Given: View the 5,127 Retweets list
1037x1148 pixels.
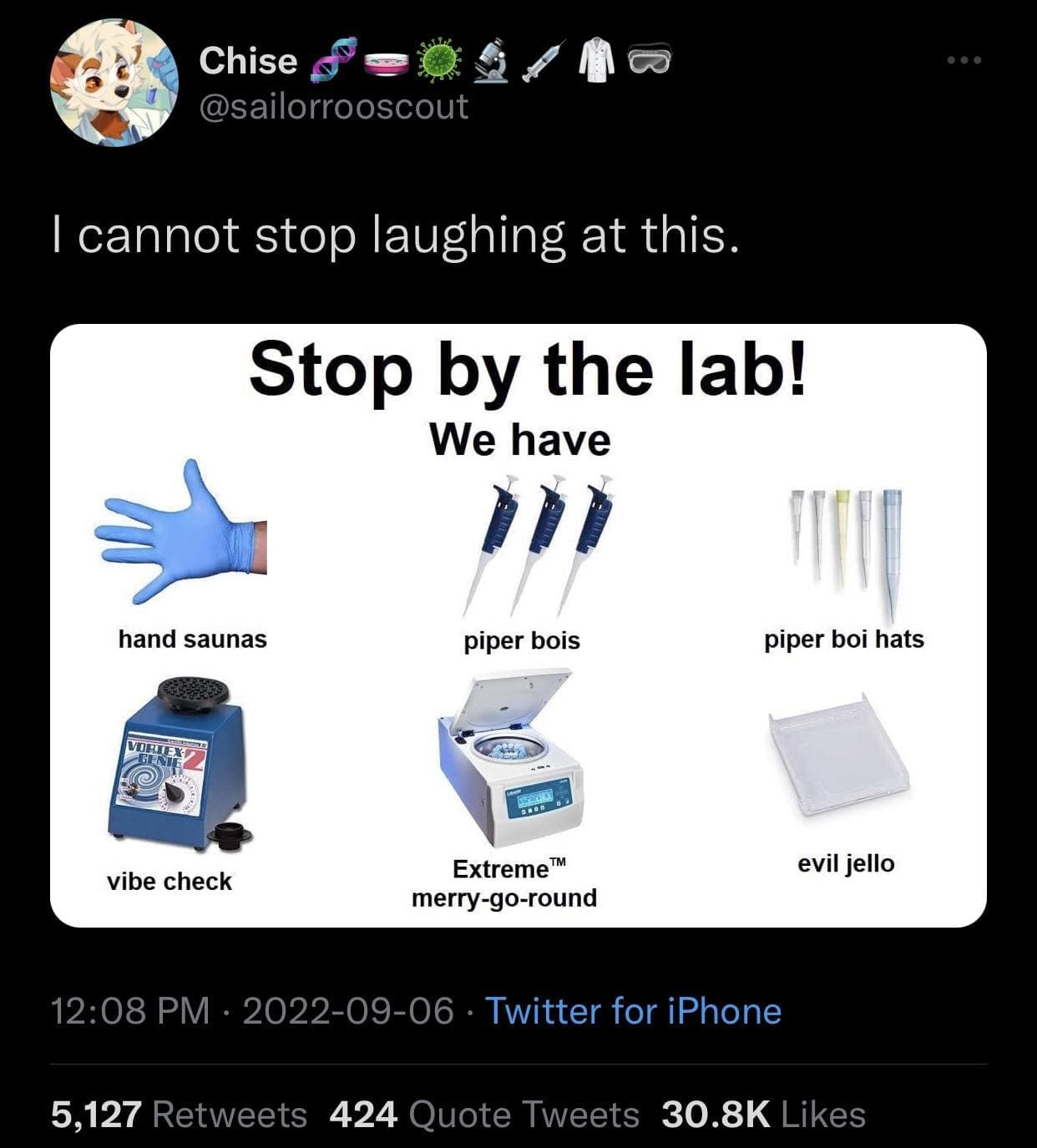Looking at the screenshot, I should click(179, 1115).
